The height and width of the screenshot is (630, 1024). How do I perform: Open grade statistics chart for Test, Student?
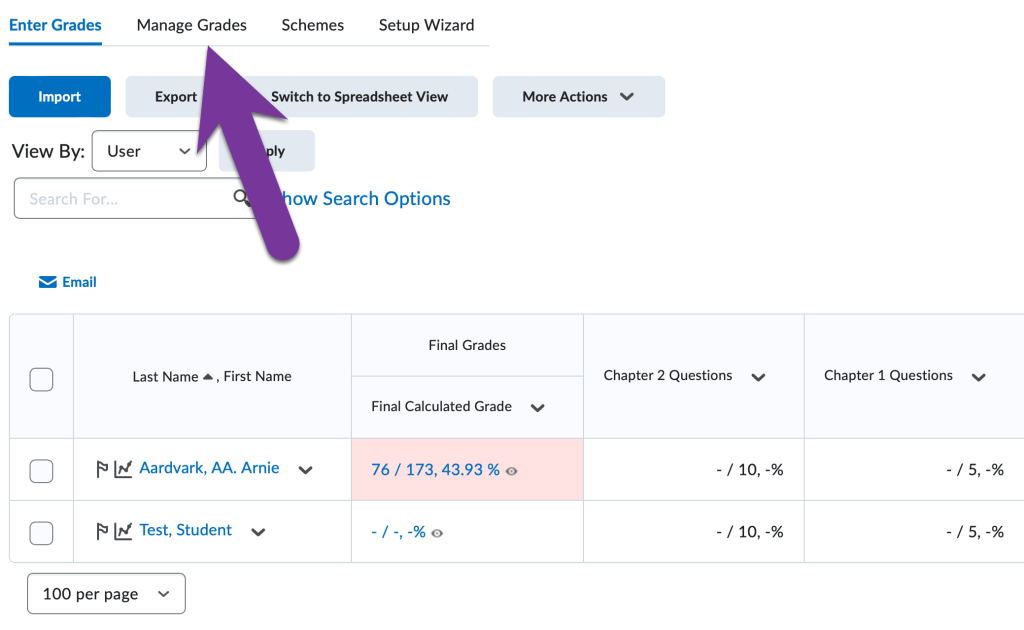(122, 531)
